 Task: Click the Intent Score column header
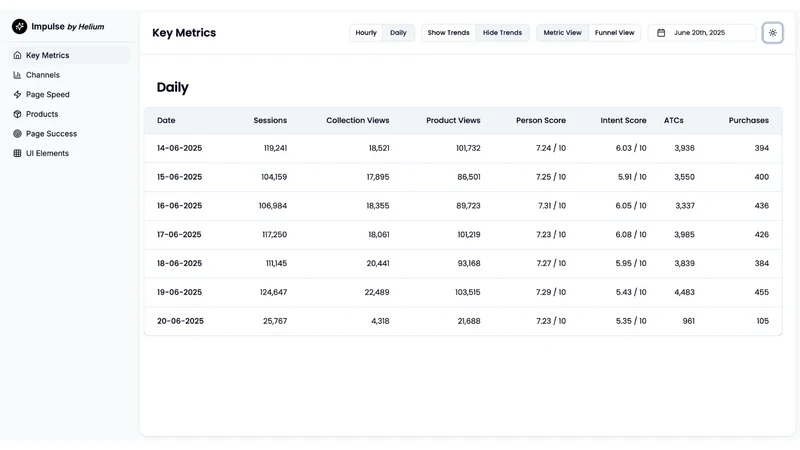[x=623, y=120]
